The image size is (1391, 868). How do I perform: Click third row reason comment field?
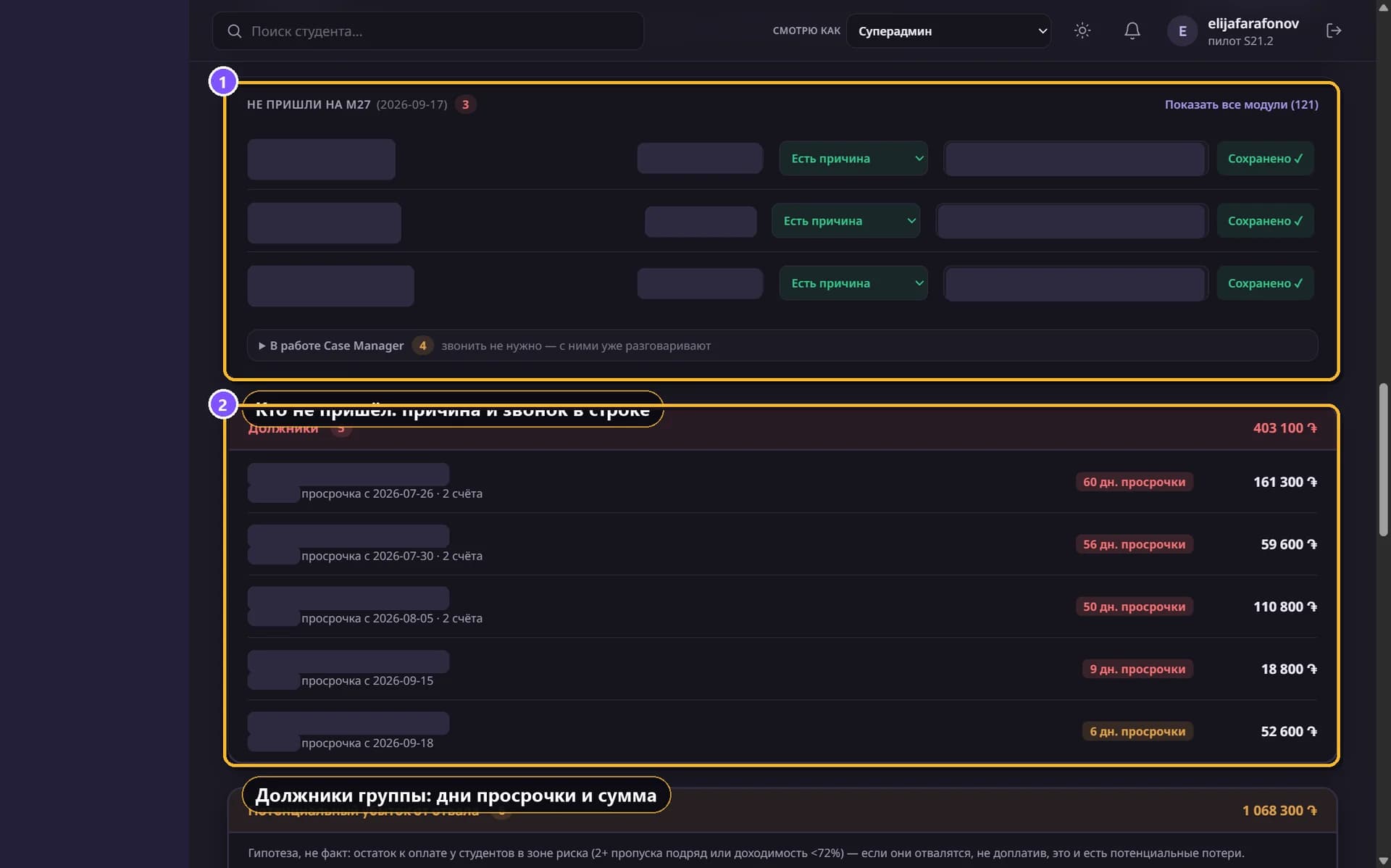tap(1075, 283)
